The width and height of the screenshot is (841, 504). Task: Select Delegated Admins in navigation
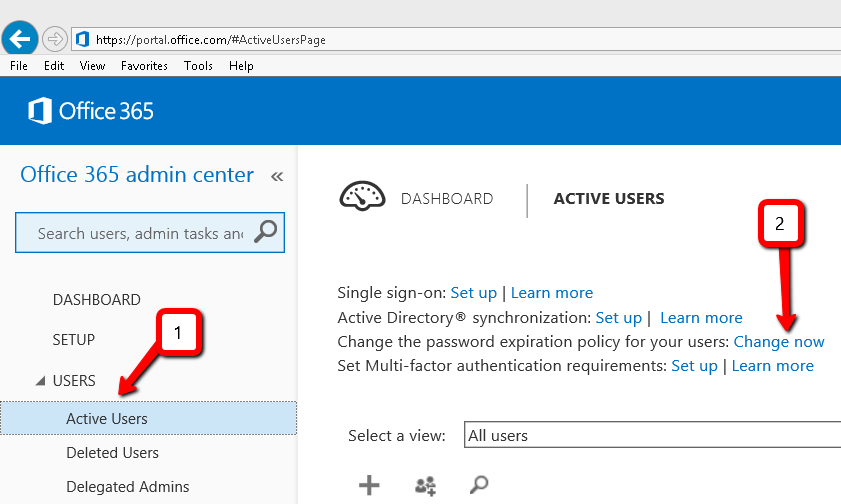click(128, 486)
